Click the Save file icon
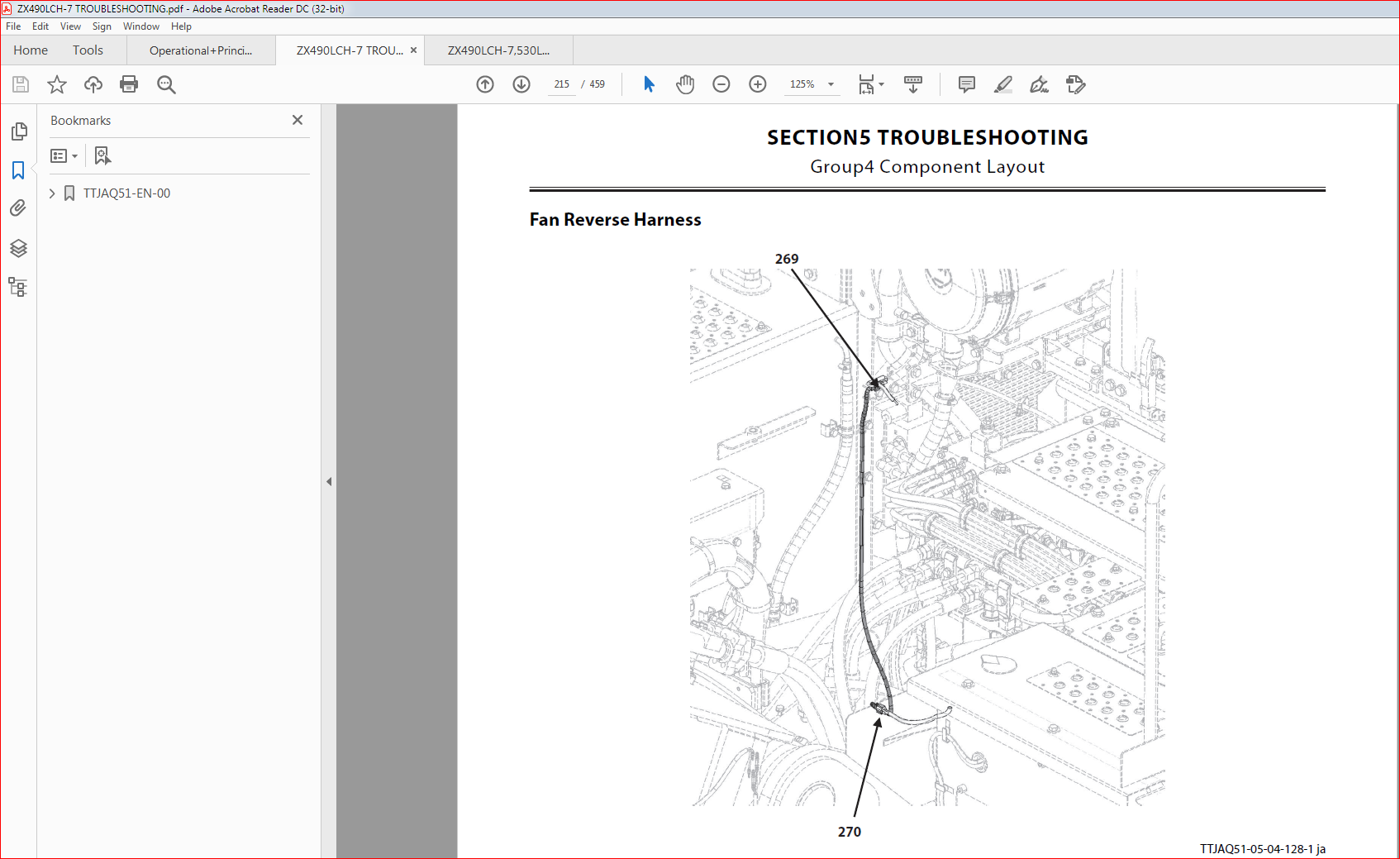The image size is (1400, 859). 21,84
